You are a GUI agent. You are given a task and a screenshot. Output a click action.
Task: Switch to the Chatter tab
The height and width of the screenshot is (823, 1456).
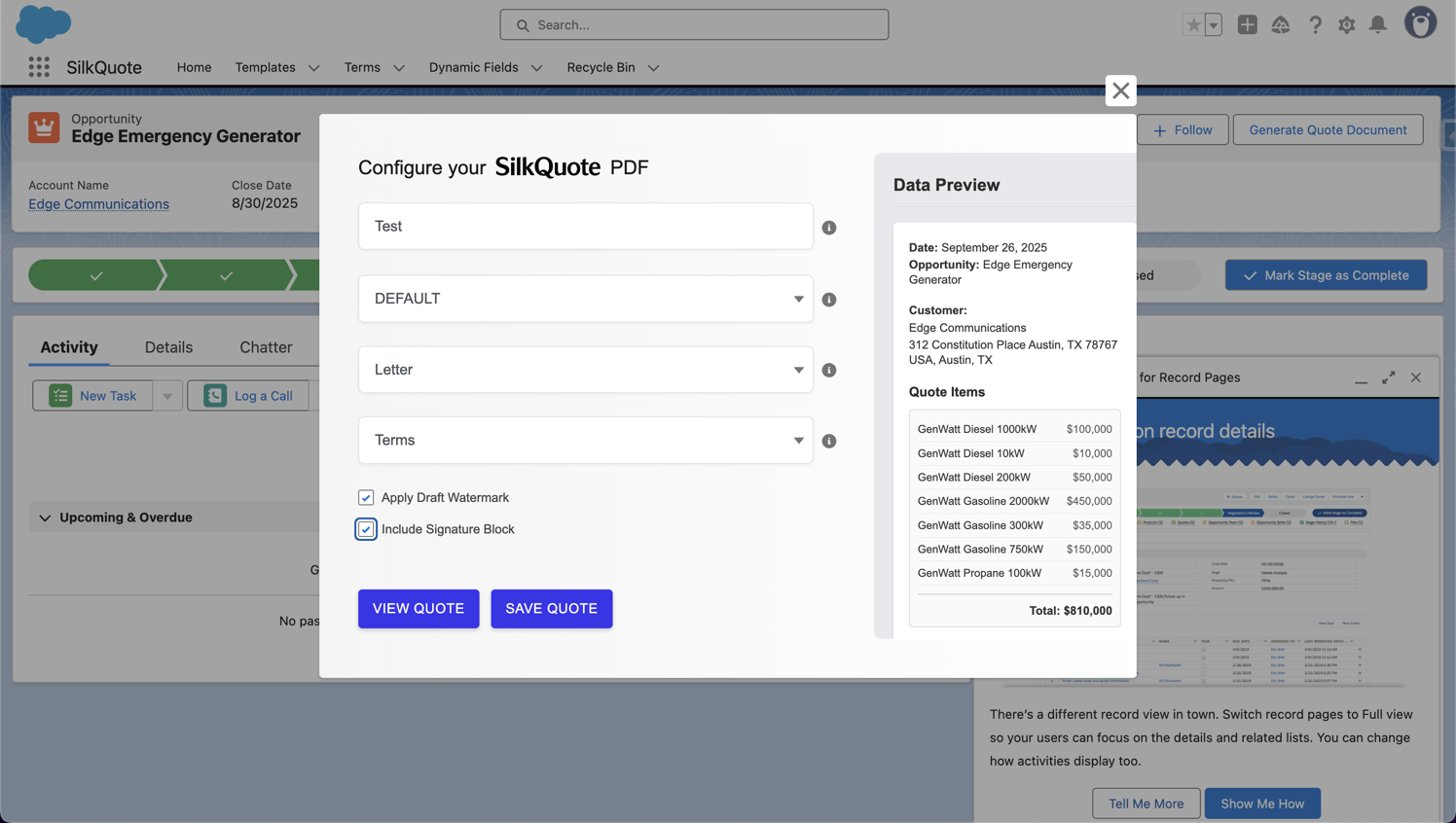pyautogui.click(x=265, y=347)
